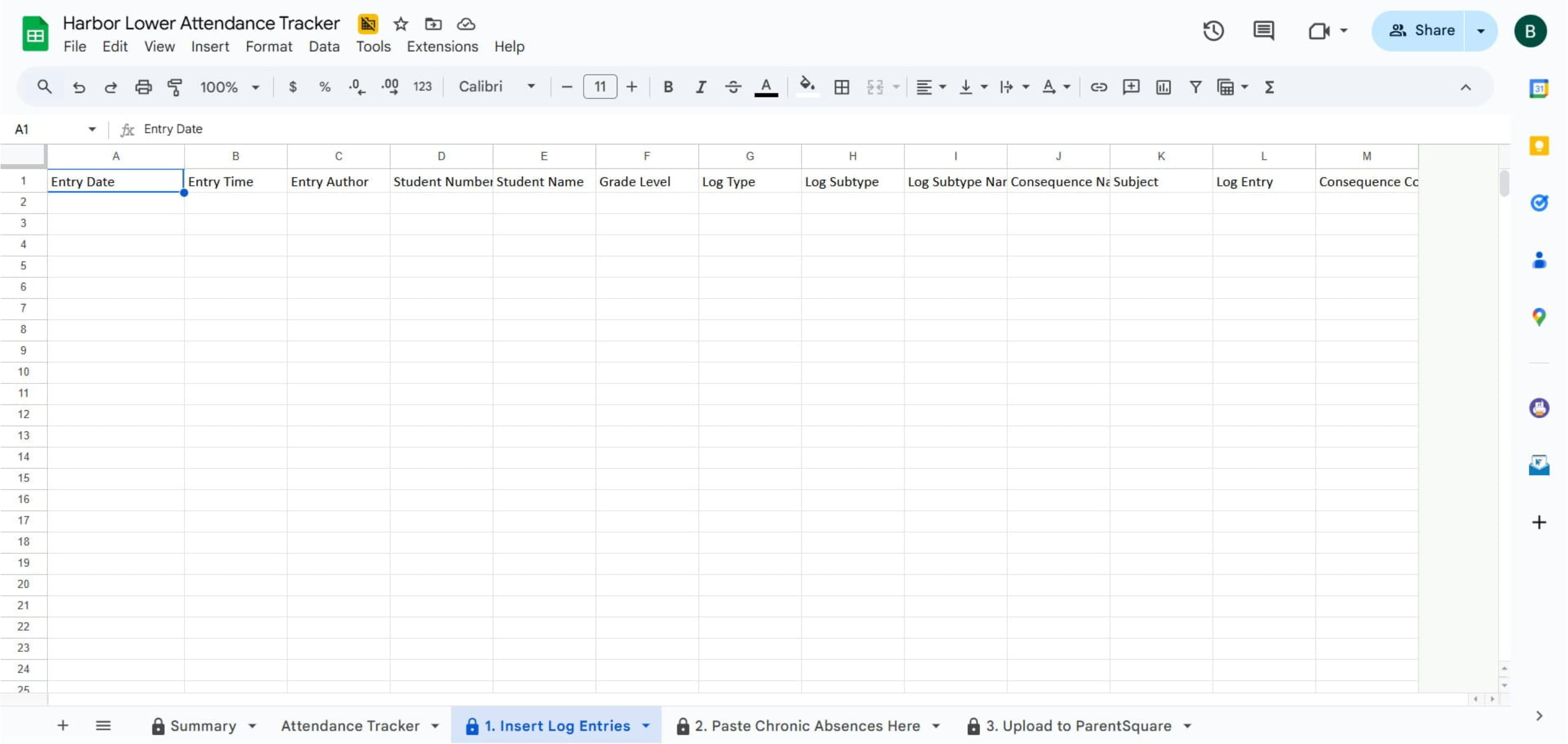The height and width of the screenshot is (744, 1568).
Task: Open the 123 more formats menu
Action: [422, 87]
